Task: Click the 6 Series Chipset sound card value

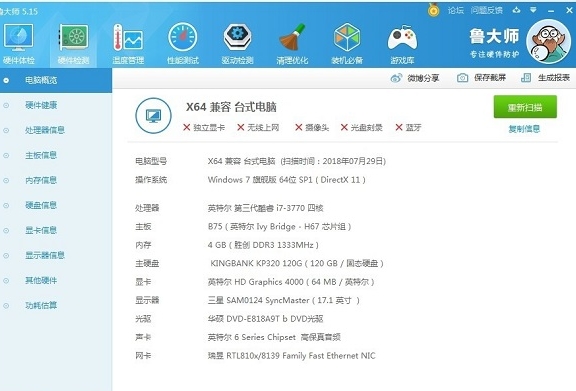Action: [x=274, y=337]
